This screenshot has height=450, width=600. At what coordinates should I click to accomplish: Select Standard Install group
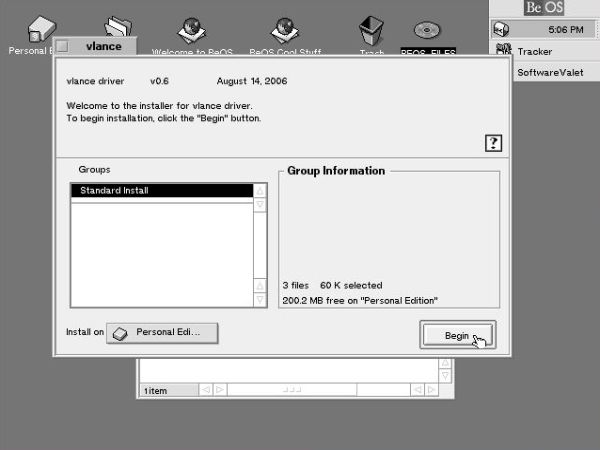pos(162,191)
